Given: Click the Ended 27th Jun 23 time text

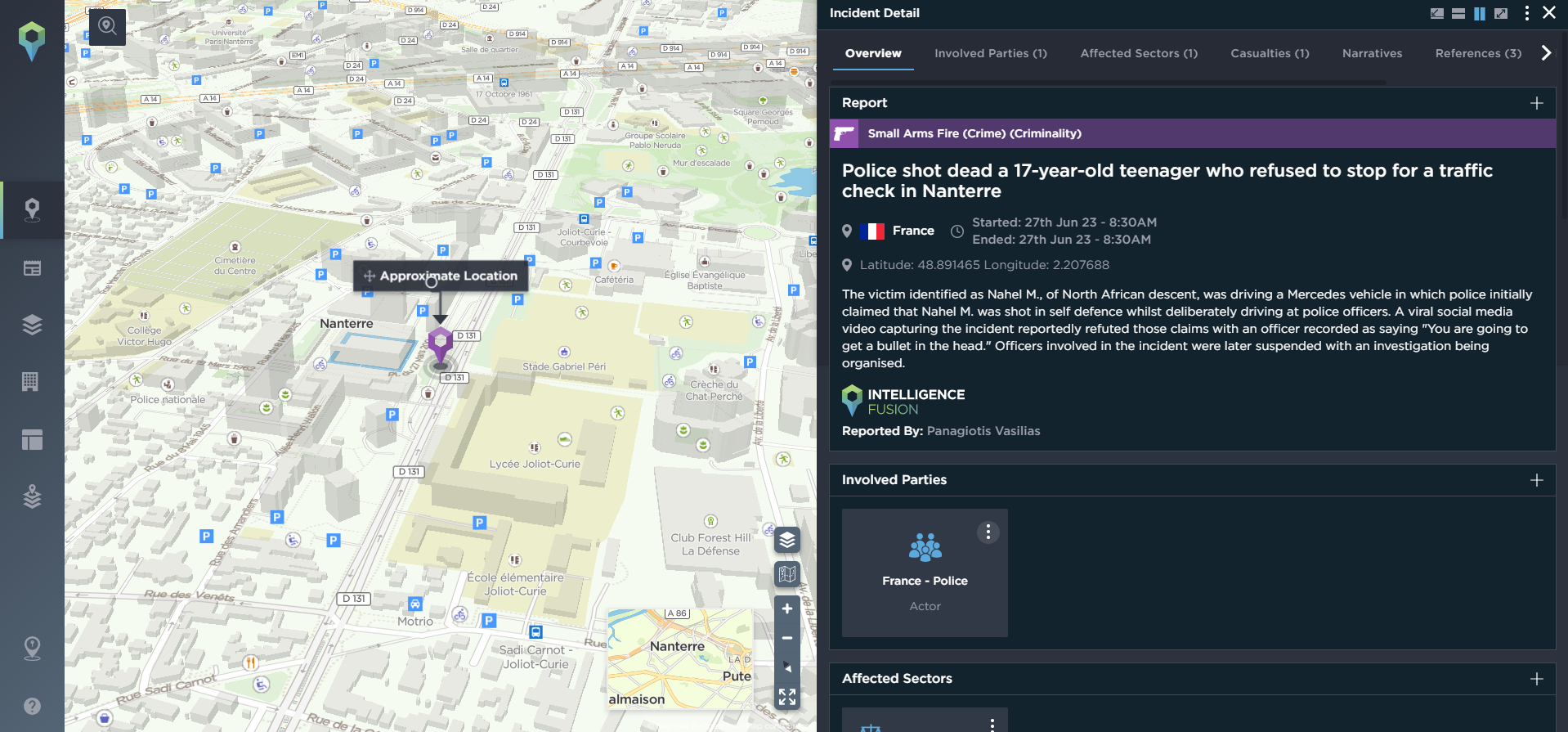Looking at the screenshot, I should click(x=1061, y=240).
